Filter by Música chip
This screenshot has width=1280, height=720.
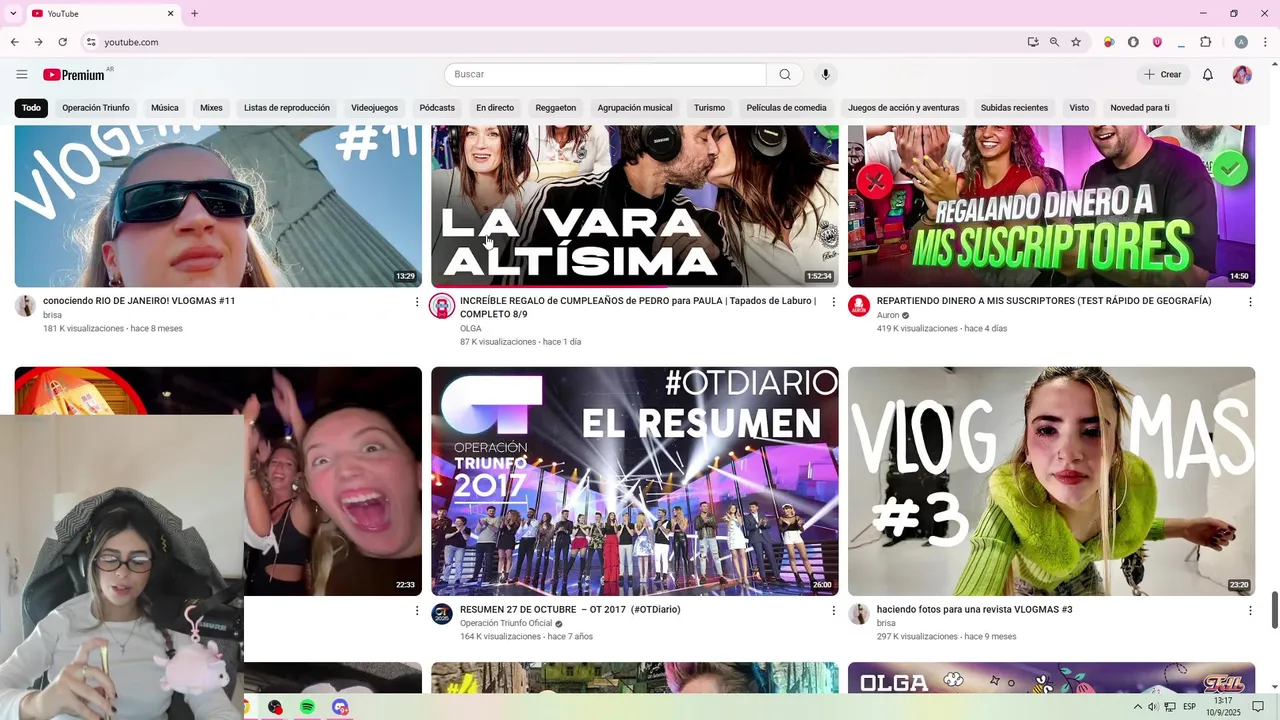tap(165, 108)
